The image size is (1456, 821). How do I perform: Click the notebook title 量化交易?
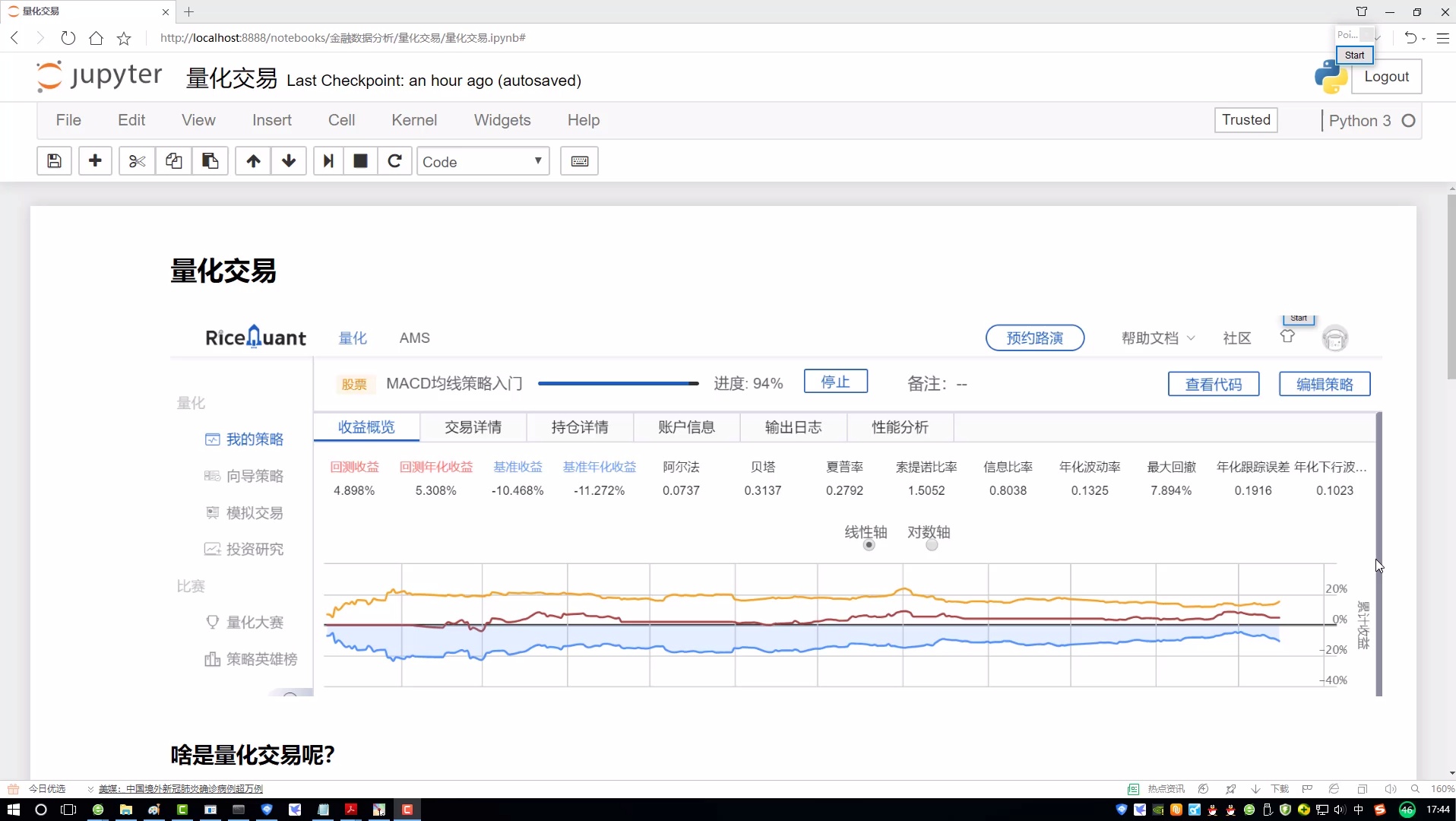232,79
